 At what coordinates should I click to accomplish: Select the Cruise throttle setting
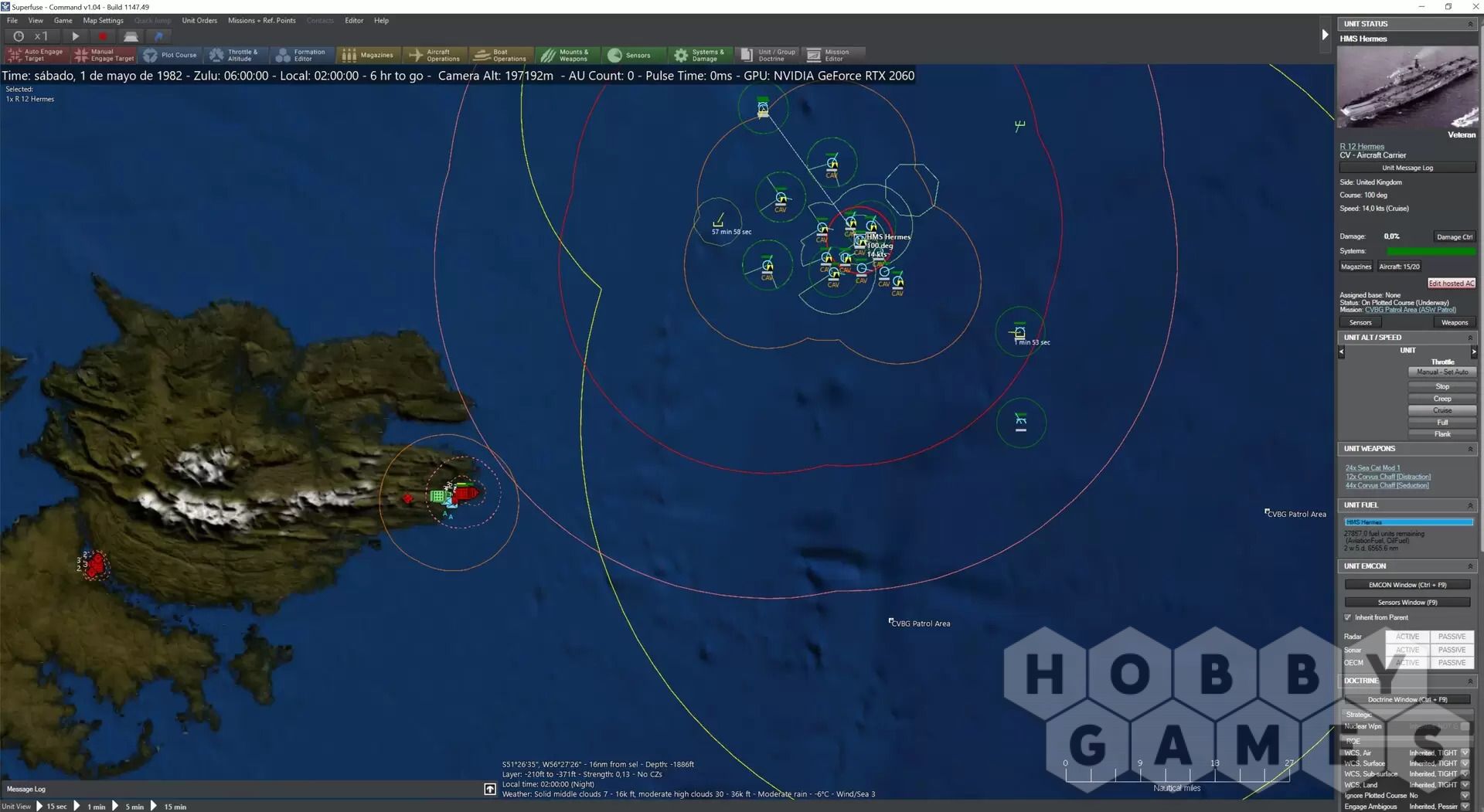pos(1442,410)
